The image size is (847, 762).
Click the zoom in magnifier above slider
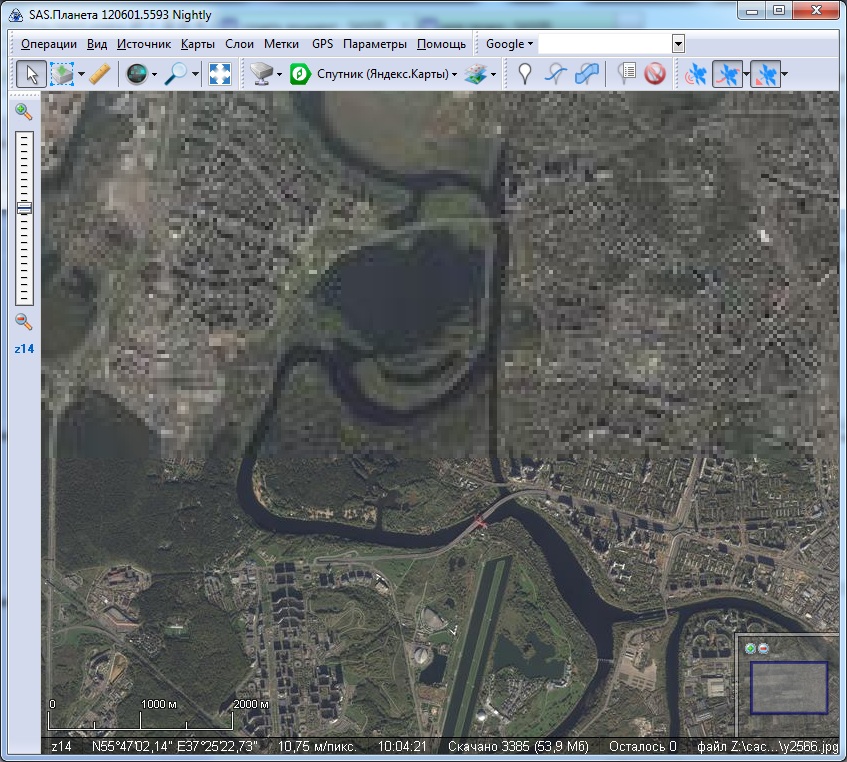coord(24,112)
